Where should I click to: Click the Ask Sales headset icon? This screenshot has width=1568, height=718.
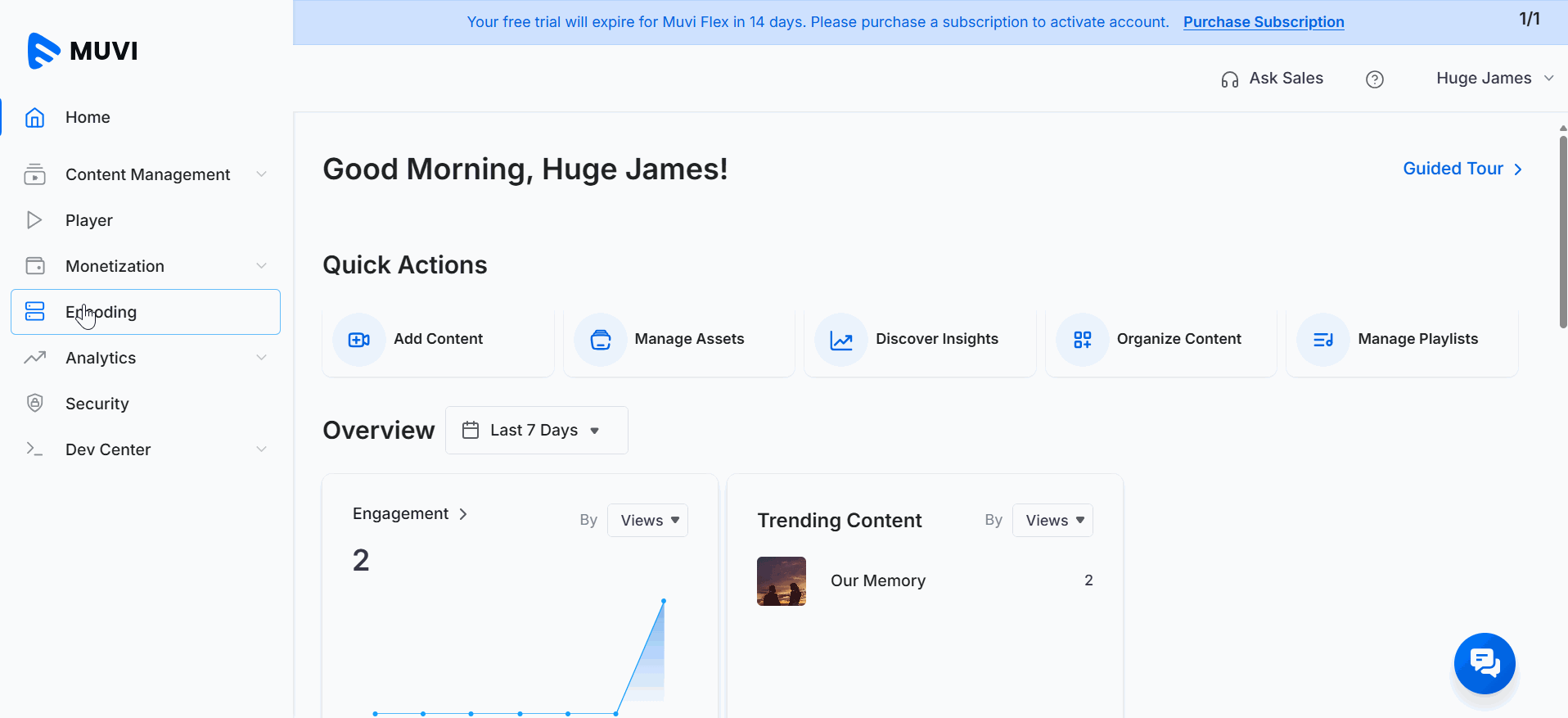point(1229,79)
